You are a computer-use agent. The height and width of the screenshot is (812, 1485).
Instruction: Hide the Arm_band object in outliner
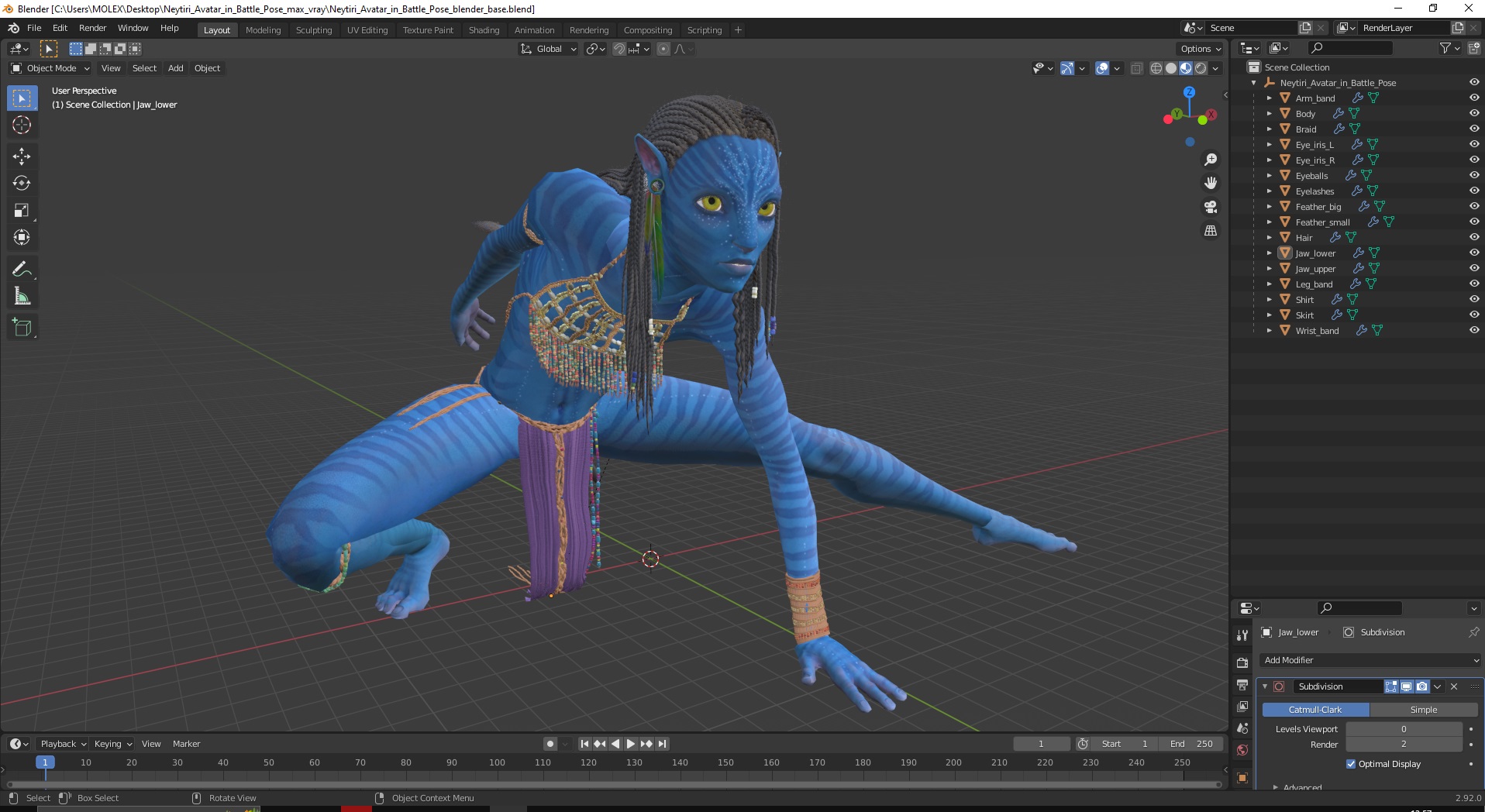pos(1474,98)
